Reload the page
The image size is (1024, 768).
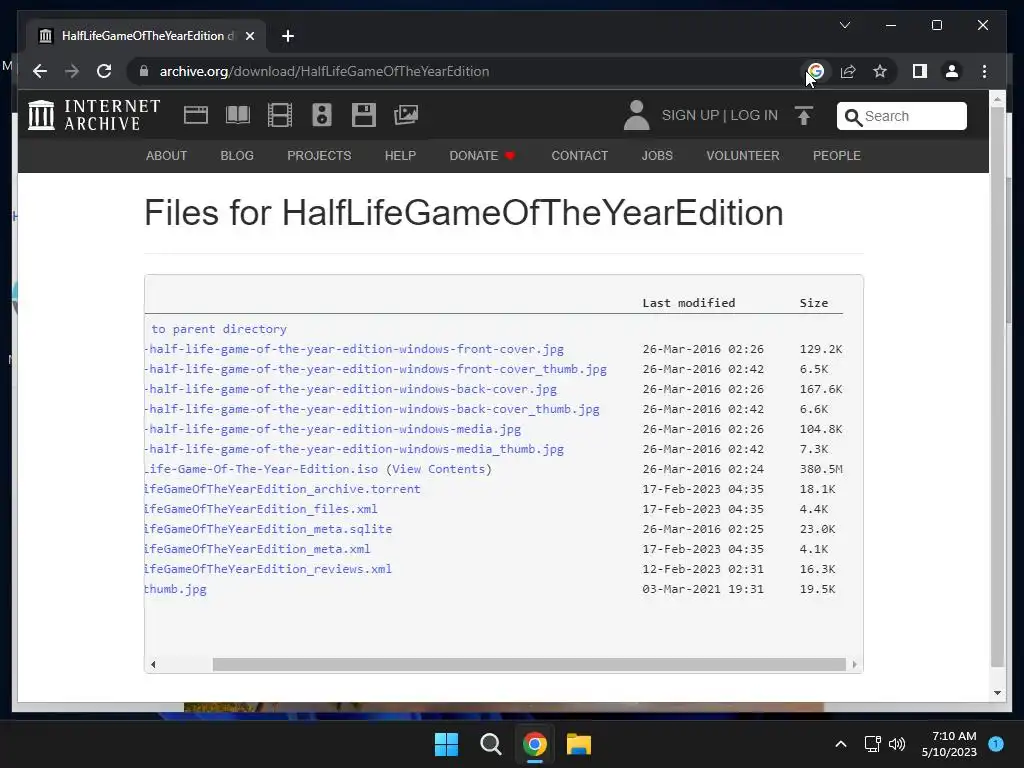click(x=104, y=71)
